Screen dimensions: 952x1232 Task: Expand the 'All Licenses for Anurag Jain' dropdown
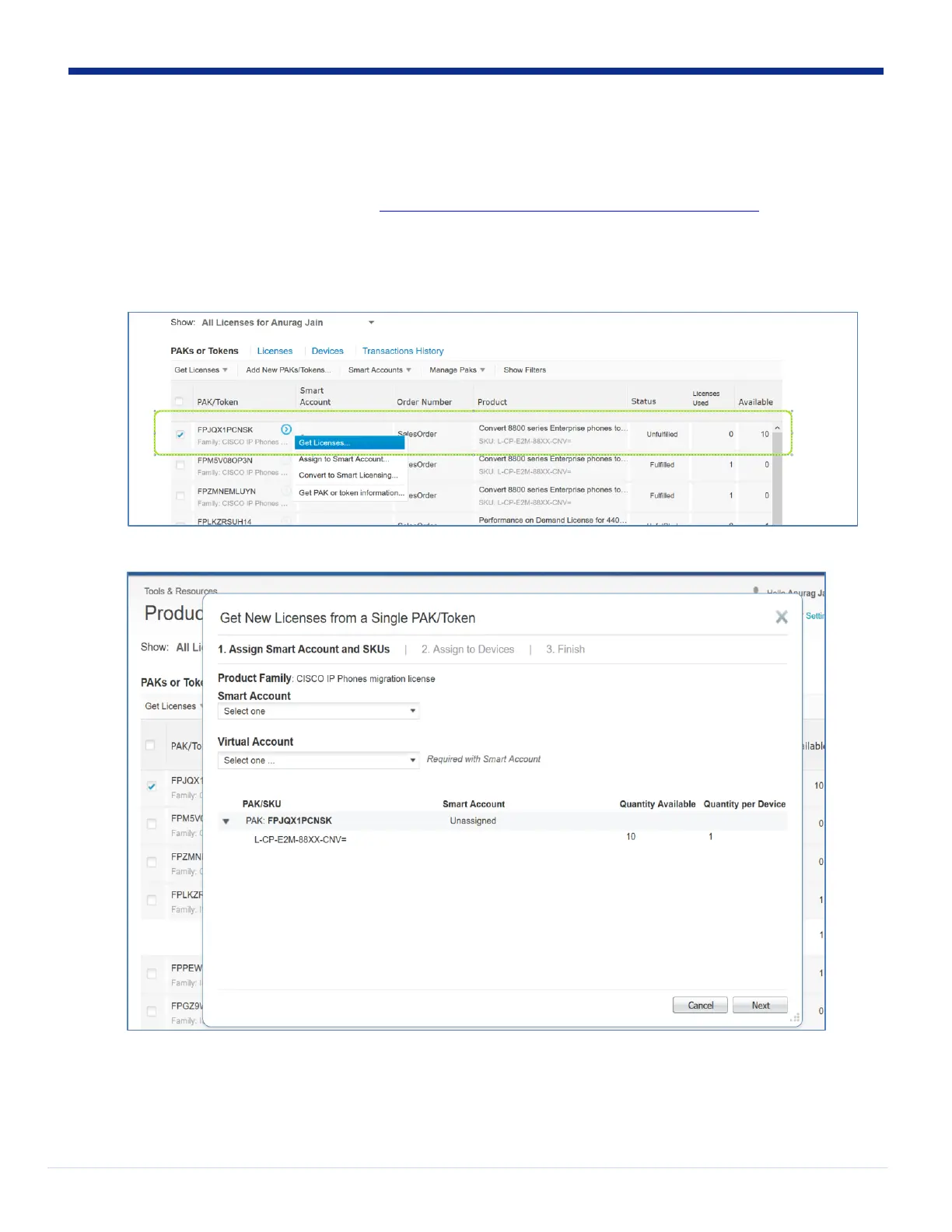371,323
